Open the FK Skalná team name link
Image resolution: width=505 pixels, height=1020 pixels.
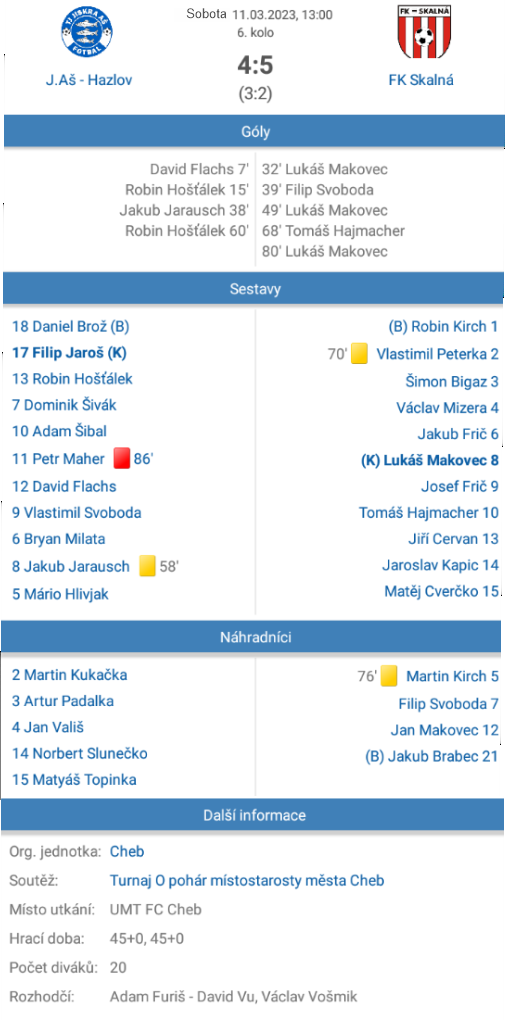click(421, 80)
